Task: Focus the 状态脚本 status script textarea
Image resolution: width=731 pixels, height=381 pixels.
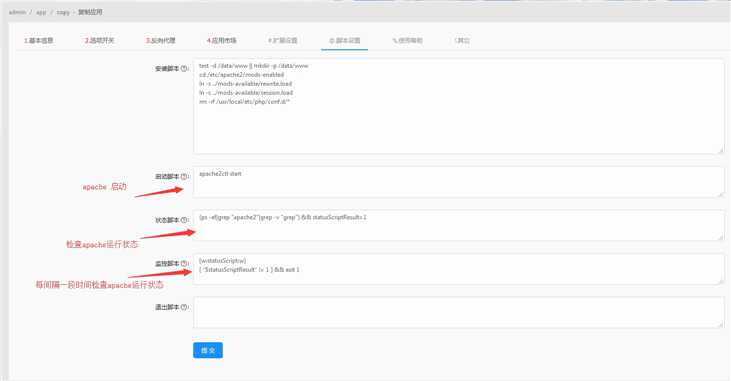Action: click(x=459, y=225)
